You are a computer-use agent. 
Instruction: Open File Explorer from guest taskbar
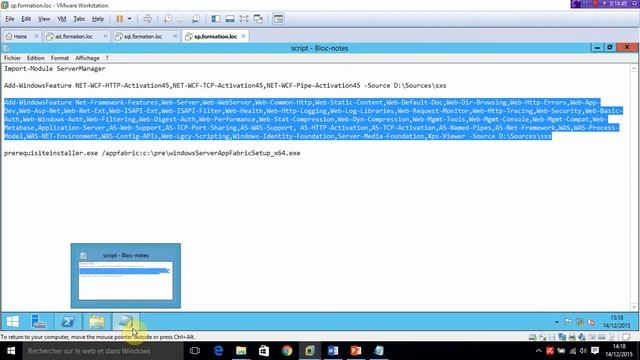[97, 322]
